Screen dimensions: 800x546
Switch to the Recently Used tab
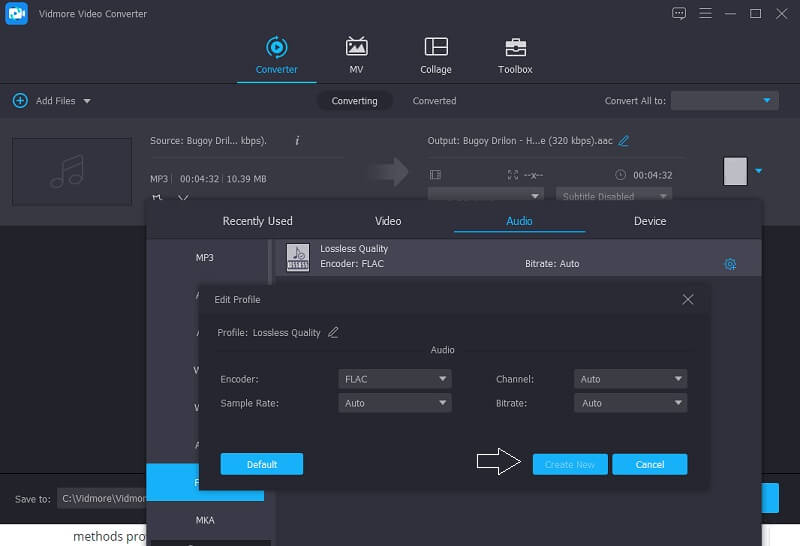pyautogui.click(x=257, y=221)
